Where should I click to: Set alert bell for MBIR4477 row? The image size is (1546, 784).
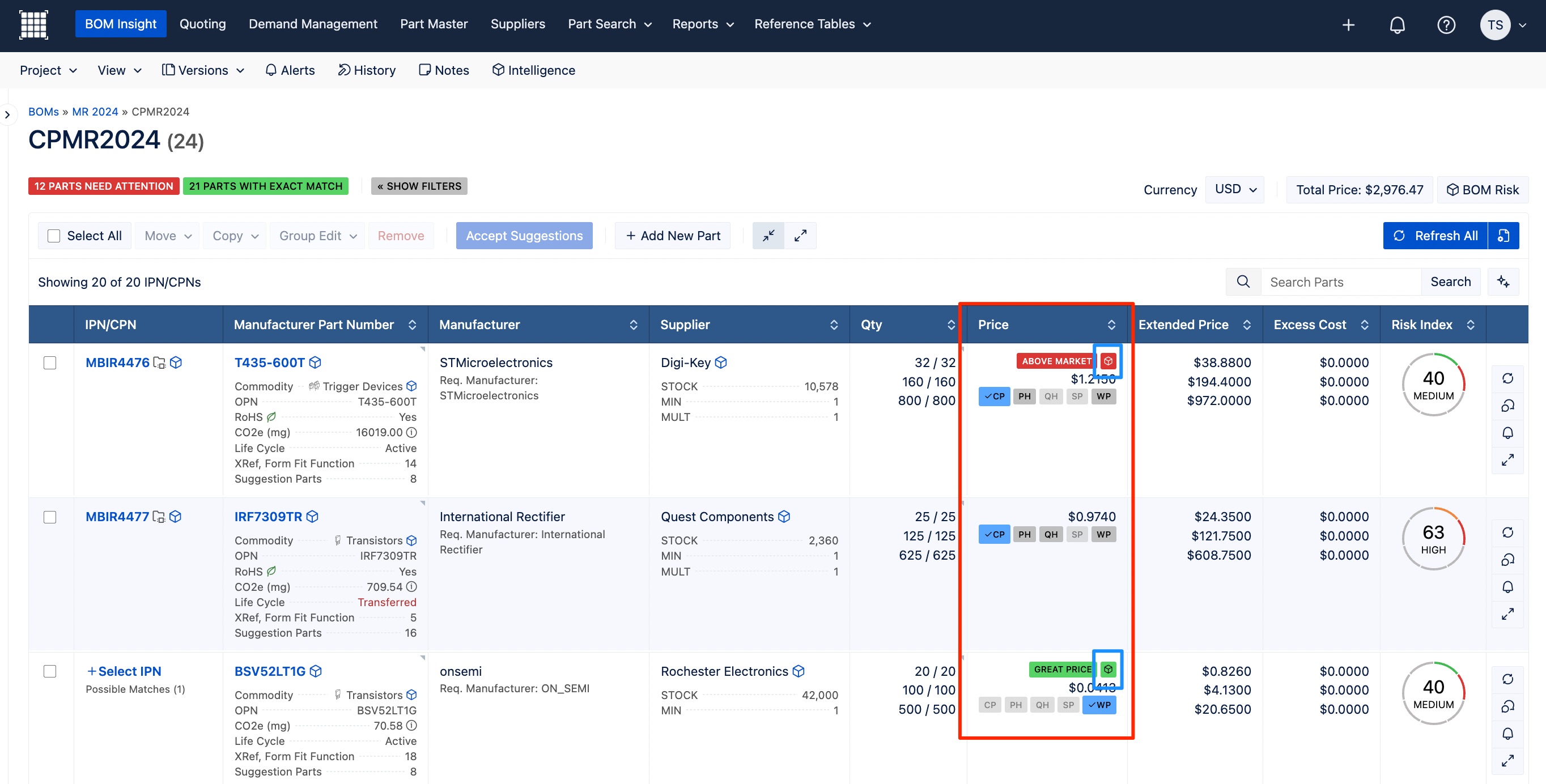click(x=1507, y=587)
